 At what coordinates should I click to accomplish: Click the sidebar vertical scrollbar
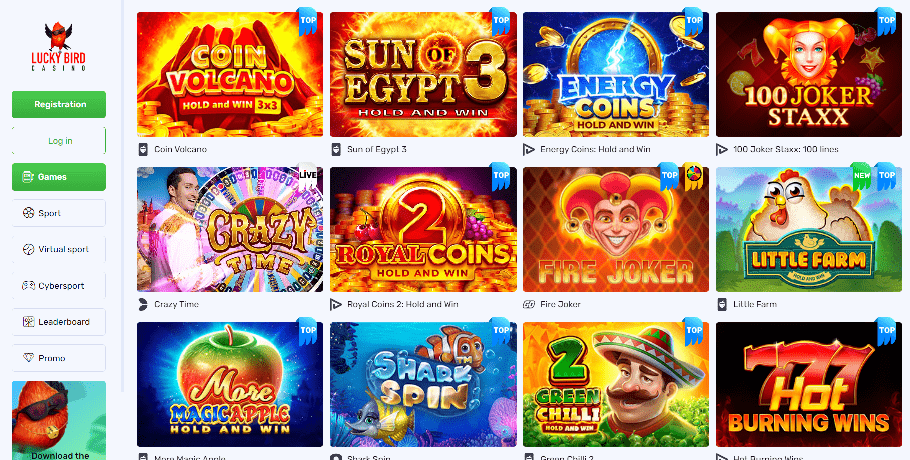click(122, 195)
